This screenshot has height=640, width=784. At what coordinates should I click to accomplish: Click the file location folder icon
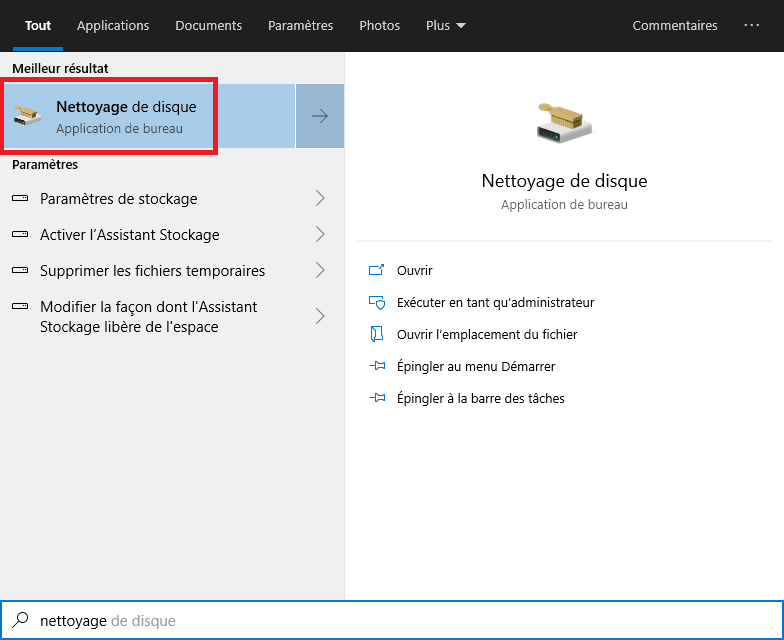point(377,334)
